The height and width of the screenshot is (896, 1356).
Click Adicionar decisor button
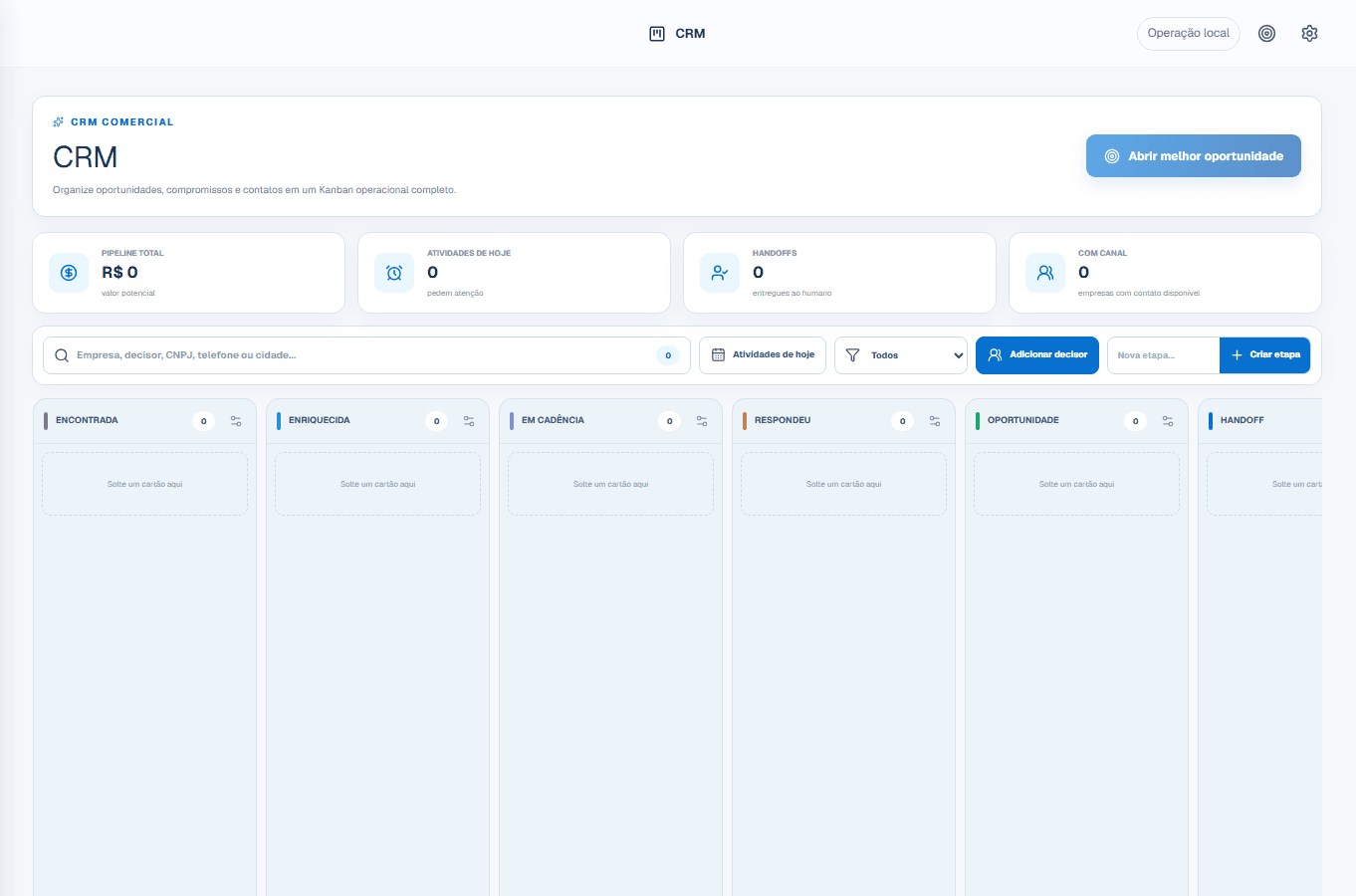click(1037, 355)
